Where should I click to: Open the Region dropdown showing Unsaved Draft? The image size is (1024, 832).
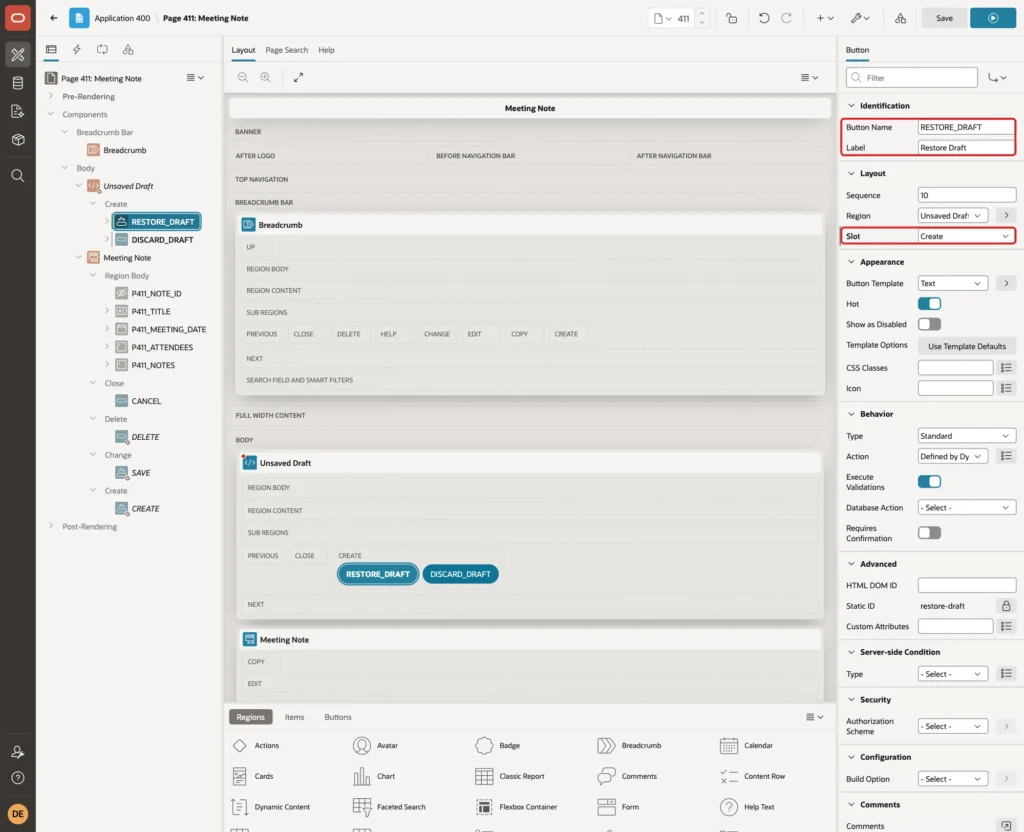953,216
